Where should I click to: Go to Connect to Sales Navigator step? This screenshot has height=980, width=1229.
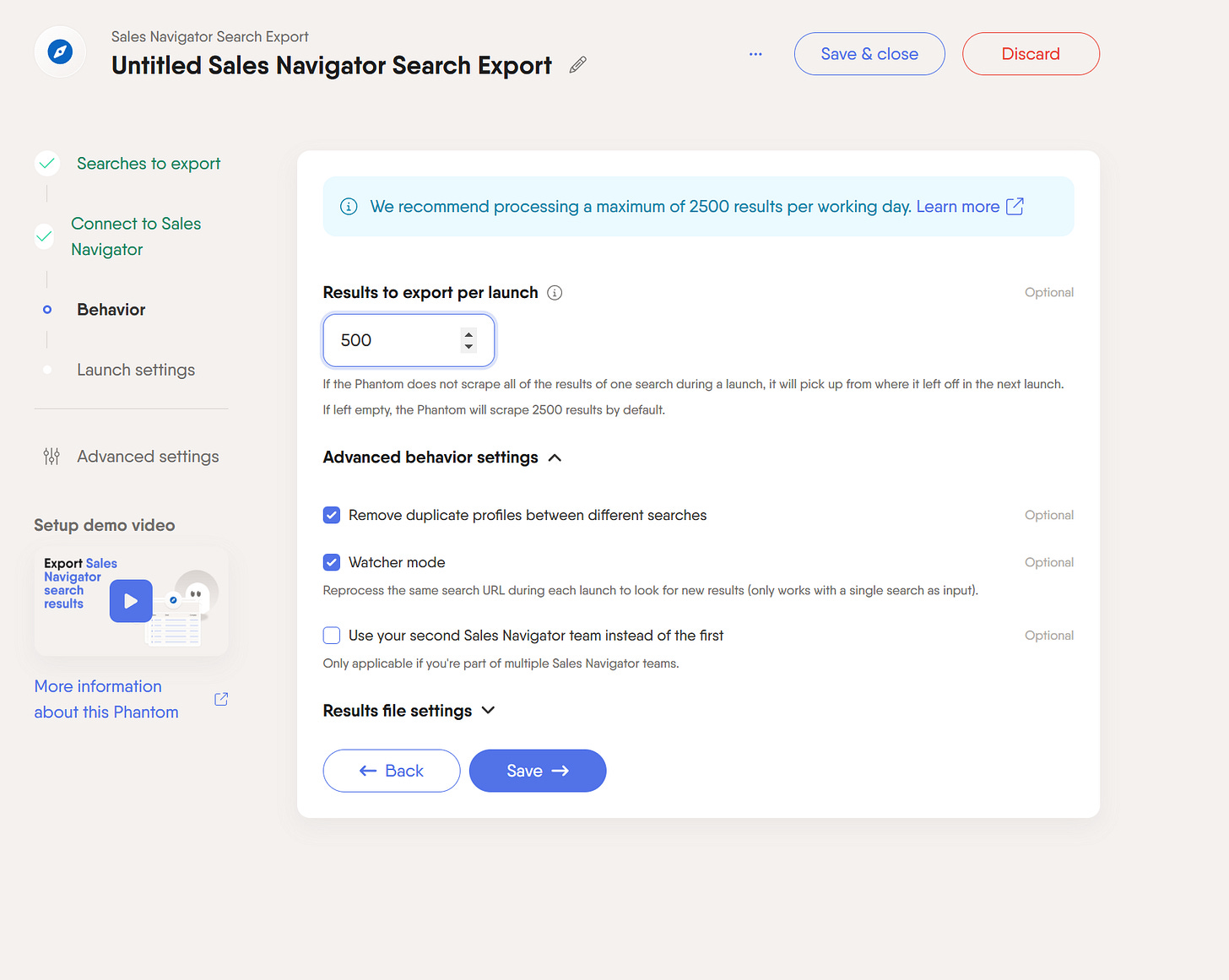coord(136,236)
